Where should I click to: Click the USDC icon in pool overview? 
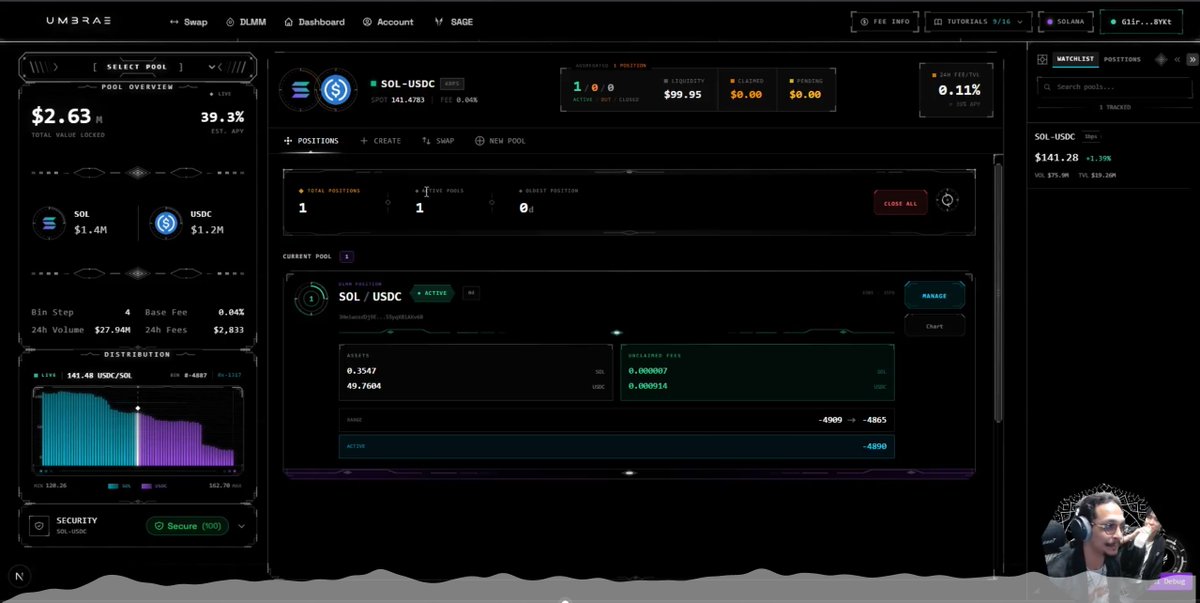165,222
